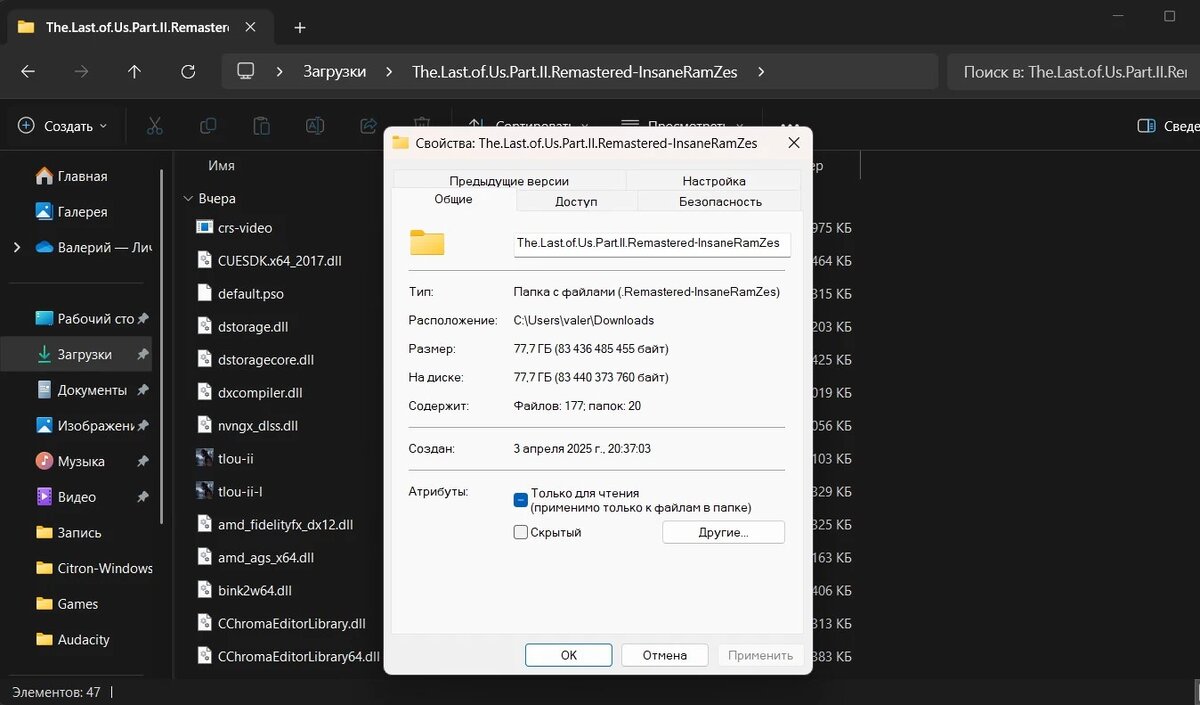Image resolution: width=1200 pixels, height=705 pixels.
Task: Select the dstoragecore.dll file
Action: point(255,360)
